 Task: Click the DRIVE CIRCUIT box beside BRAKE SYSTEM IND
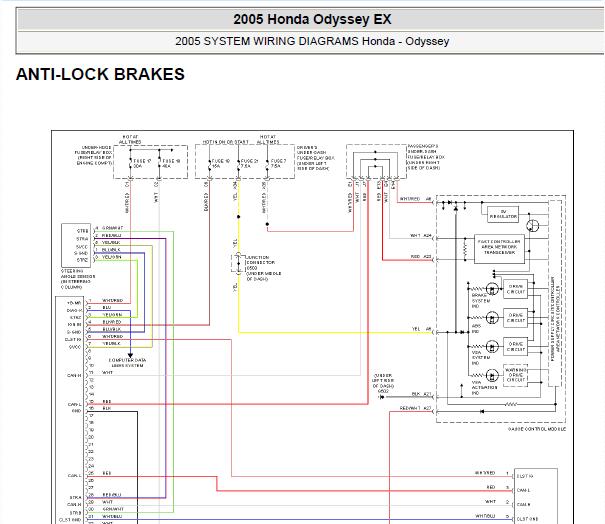point(515,289)
